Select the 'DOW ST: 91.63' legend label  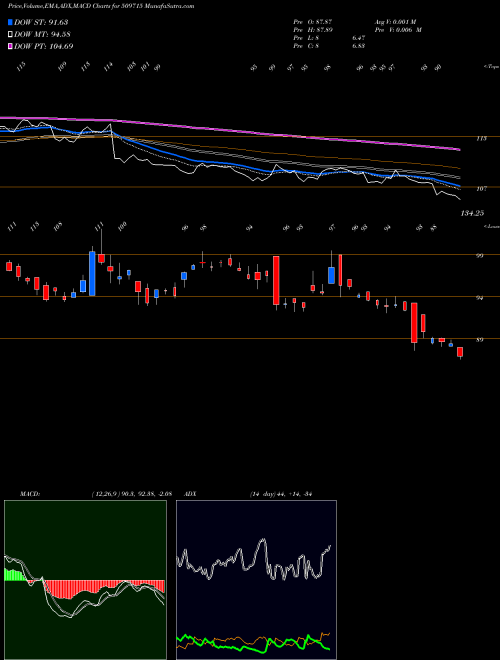[41, 22]
